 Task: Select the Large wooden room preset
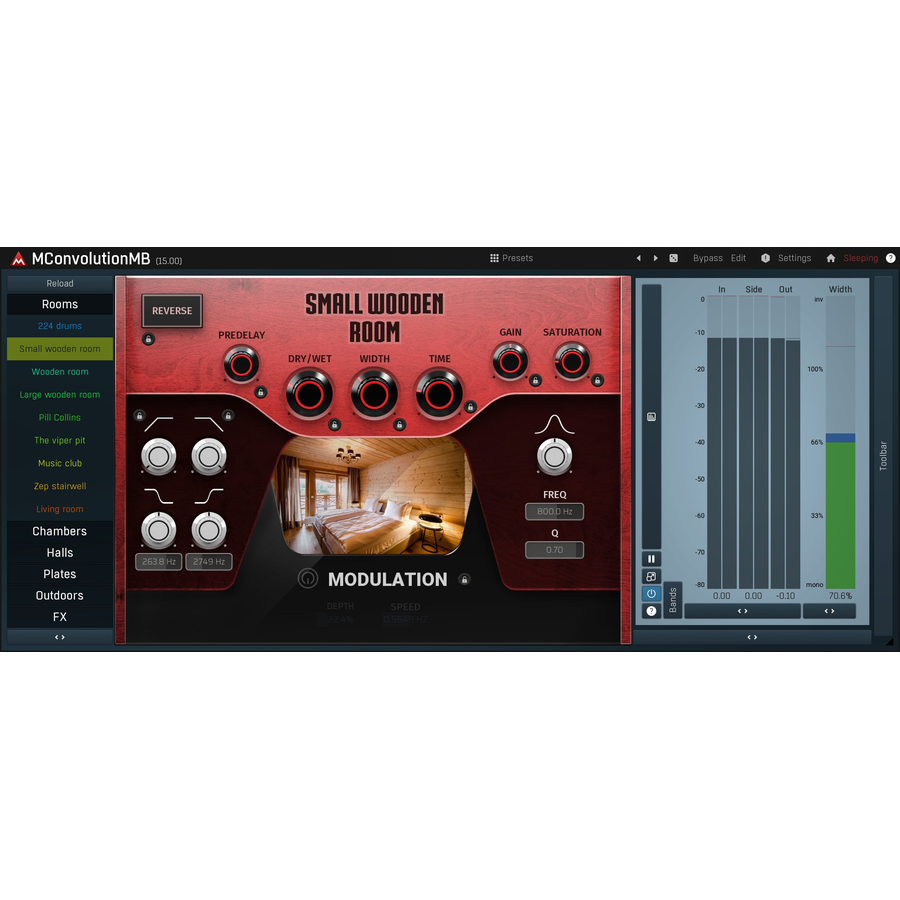60,395
